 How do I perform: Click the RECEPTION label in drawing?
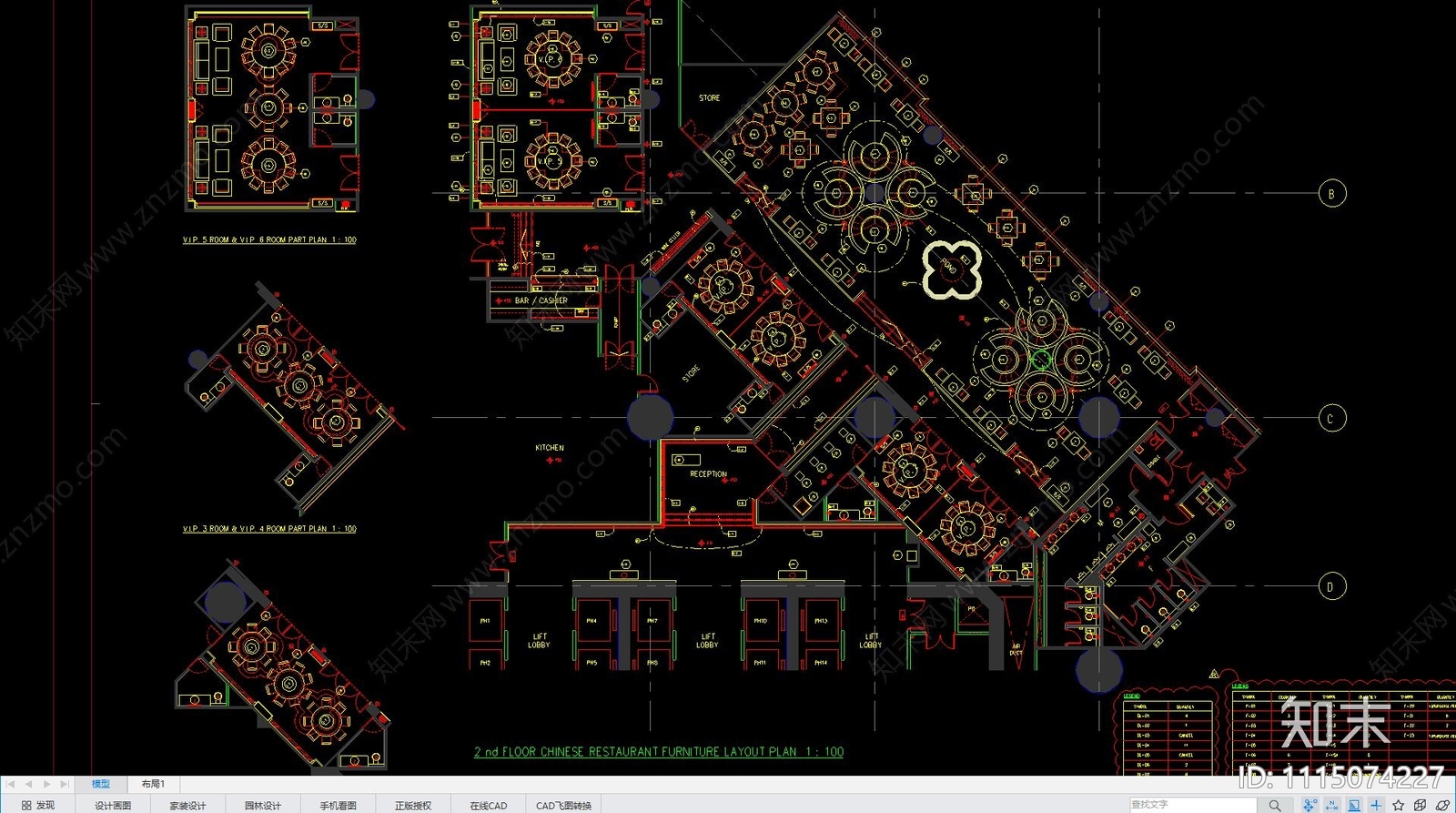point(709,474)
